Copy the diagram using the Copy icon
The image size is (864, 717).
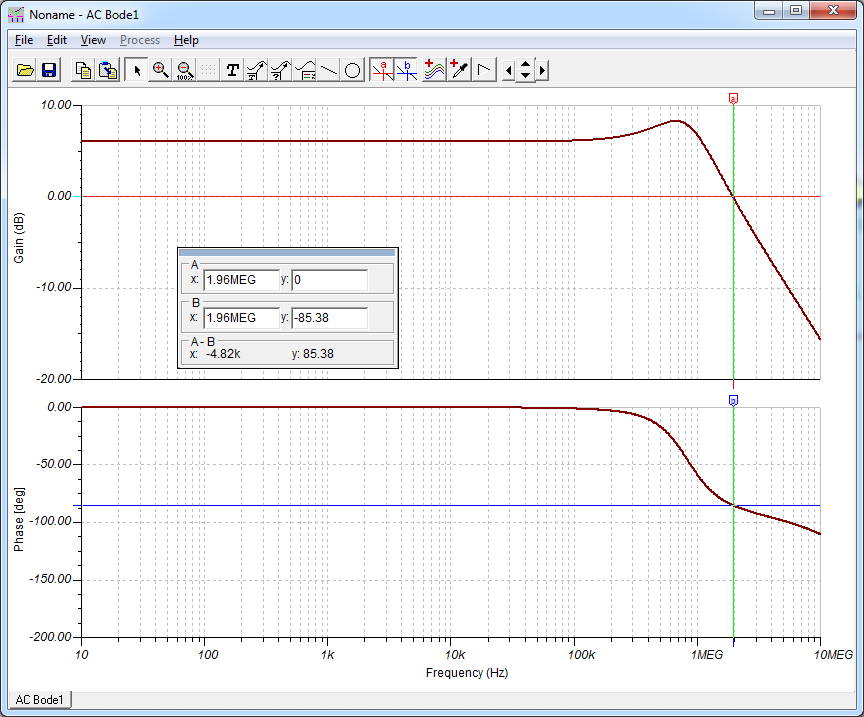(83, 70)
